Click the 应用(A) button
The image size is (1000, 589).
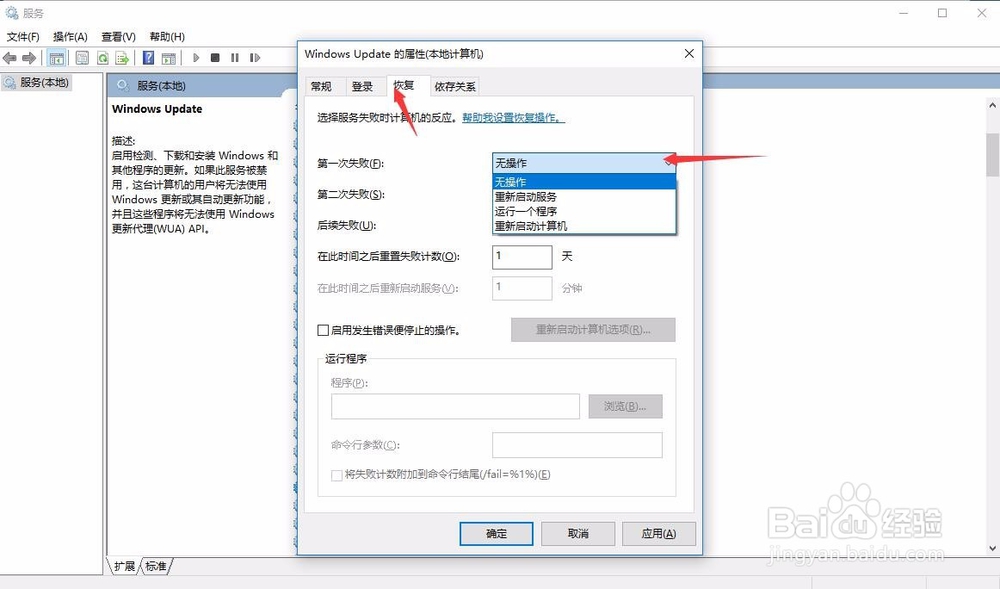659,534
